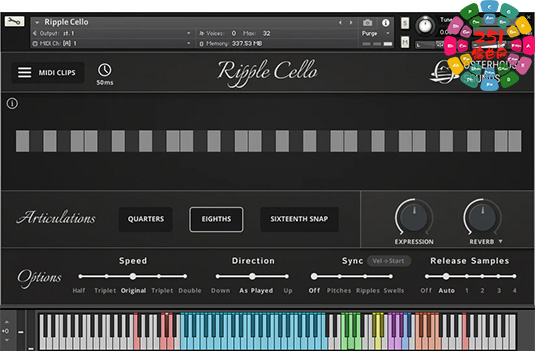This screenshot has height=363, width=535.
Task: Select the SIXTEENTH SNAP articulation
Action: click(x=299, y=219)
